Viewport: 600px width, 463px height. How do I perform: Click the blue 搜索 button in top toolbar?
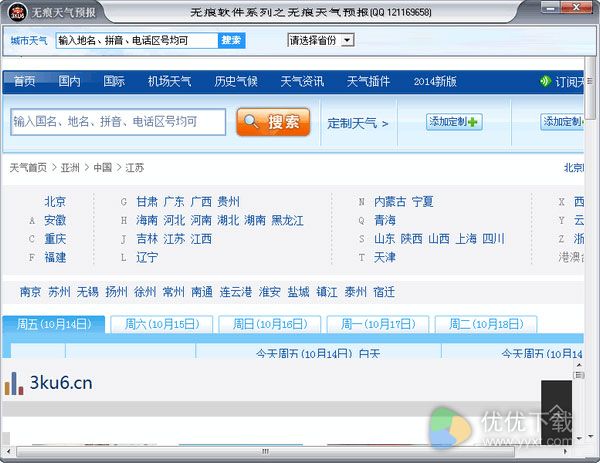click(231, 40)
